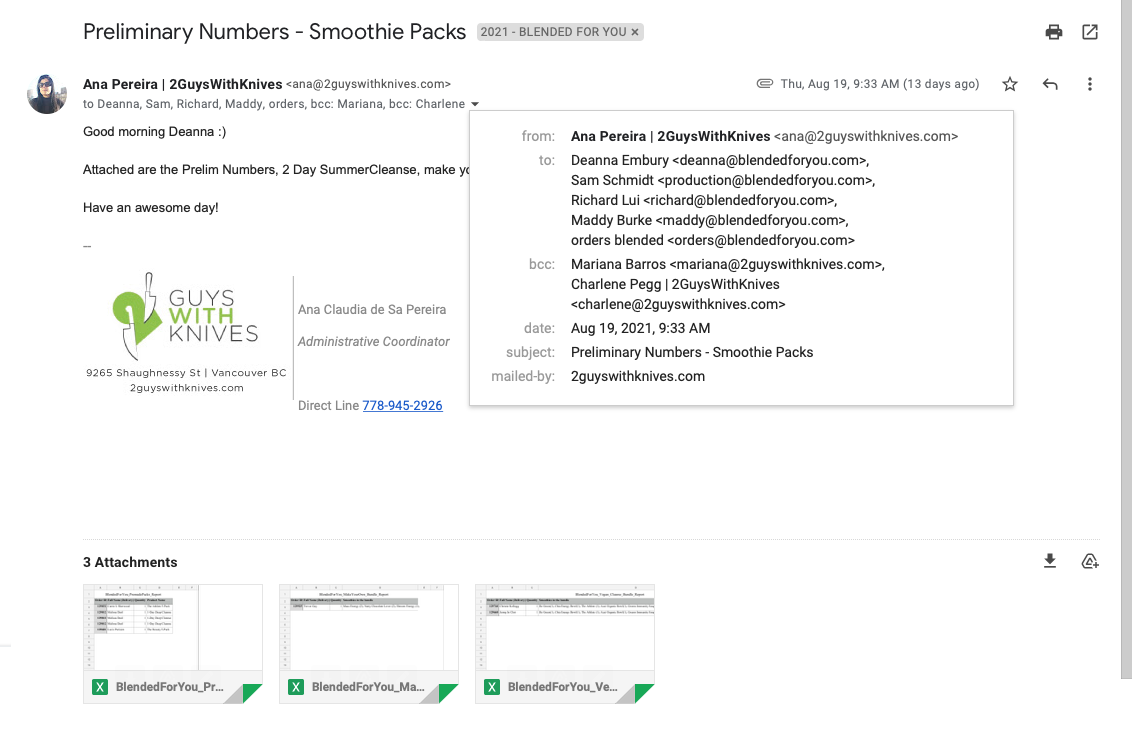Click the email subject Preliminary Numbers title
Image resolution: width=1132 pixels, height=730 pixels.
pos(274,32)
